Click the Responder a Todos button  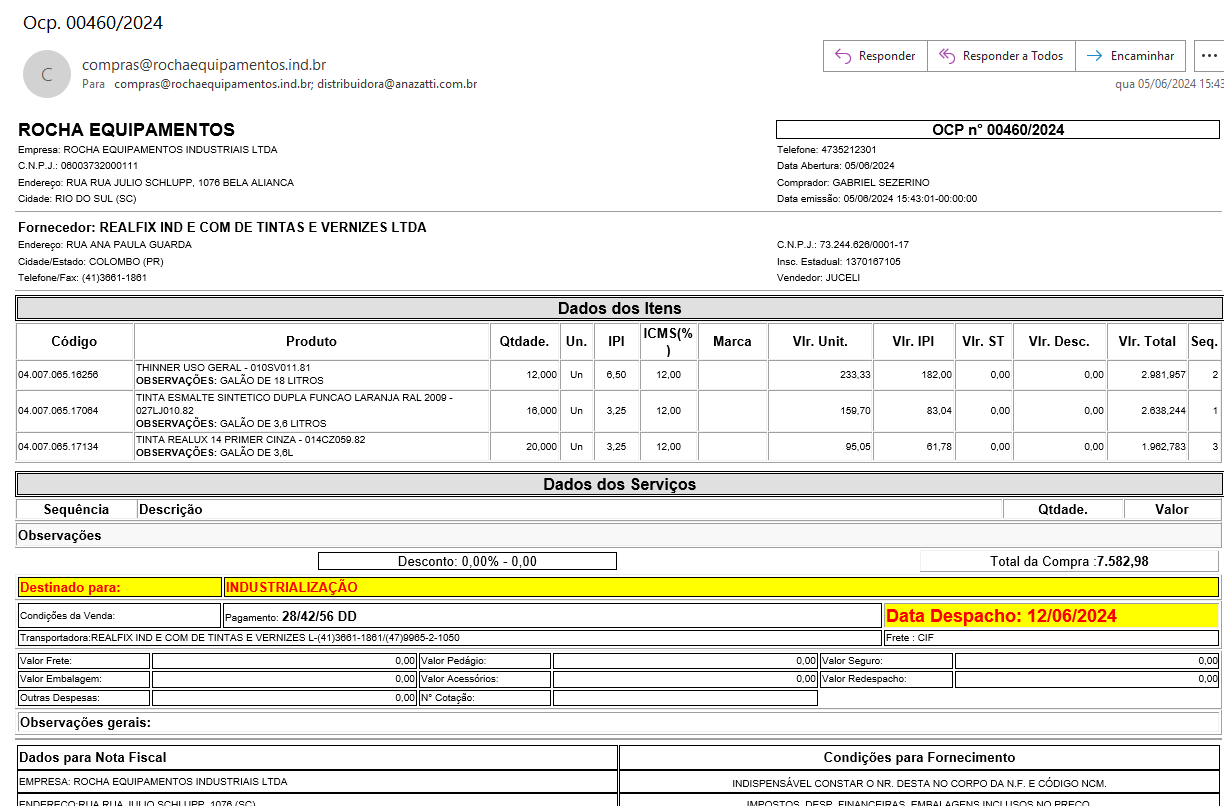point(1001,56)
